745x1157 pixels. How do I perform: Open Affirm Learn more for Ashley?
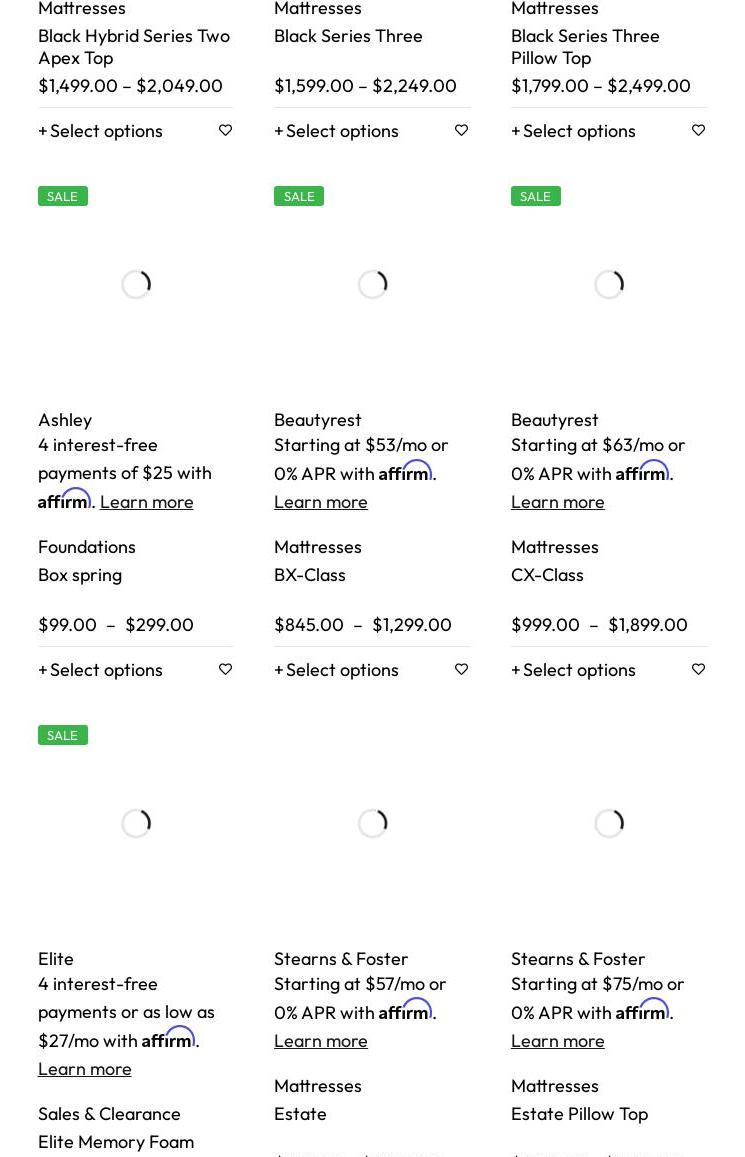tap(146, 502)
